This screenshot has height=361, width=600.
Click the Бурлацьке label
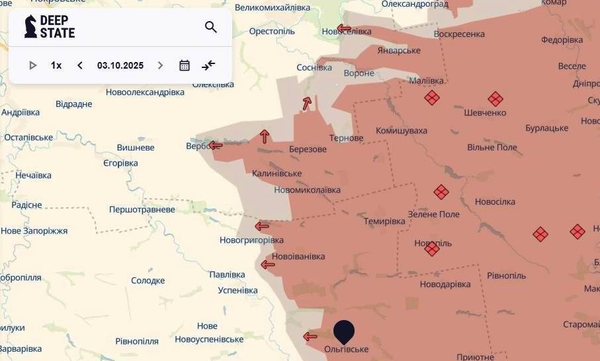547,128
